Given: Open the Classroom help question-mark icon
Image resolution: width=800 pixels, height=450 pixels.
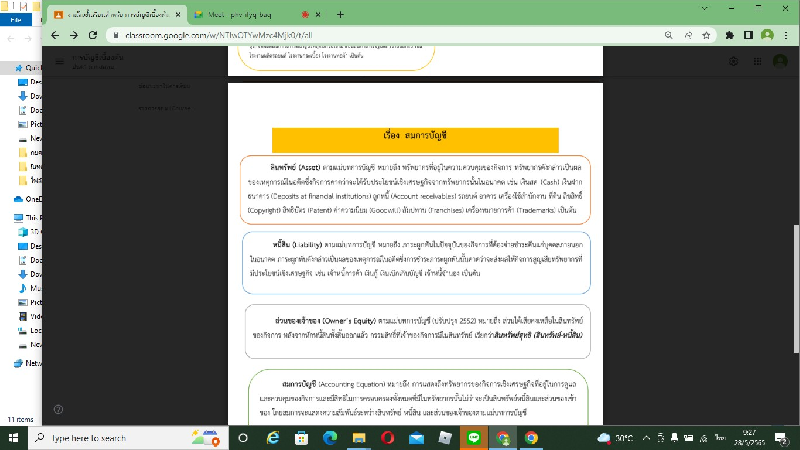Looking at the screenshot, I should [58, 409].
